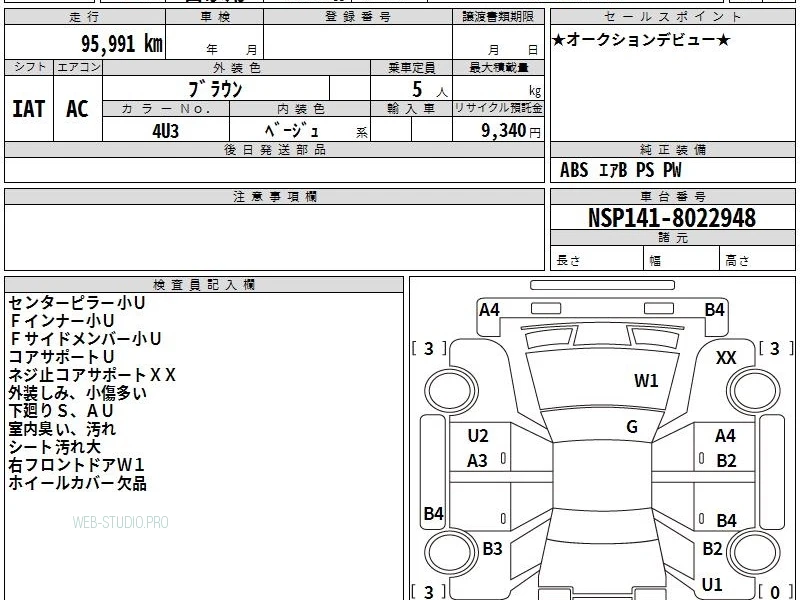Viewport: 800px width, 600px height.
Task: Click the 車台番号 header
Action: click(672, 196)
